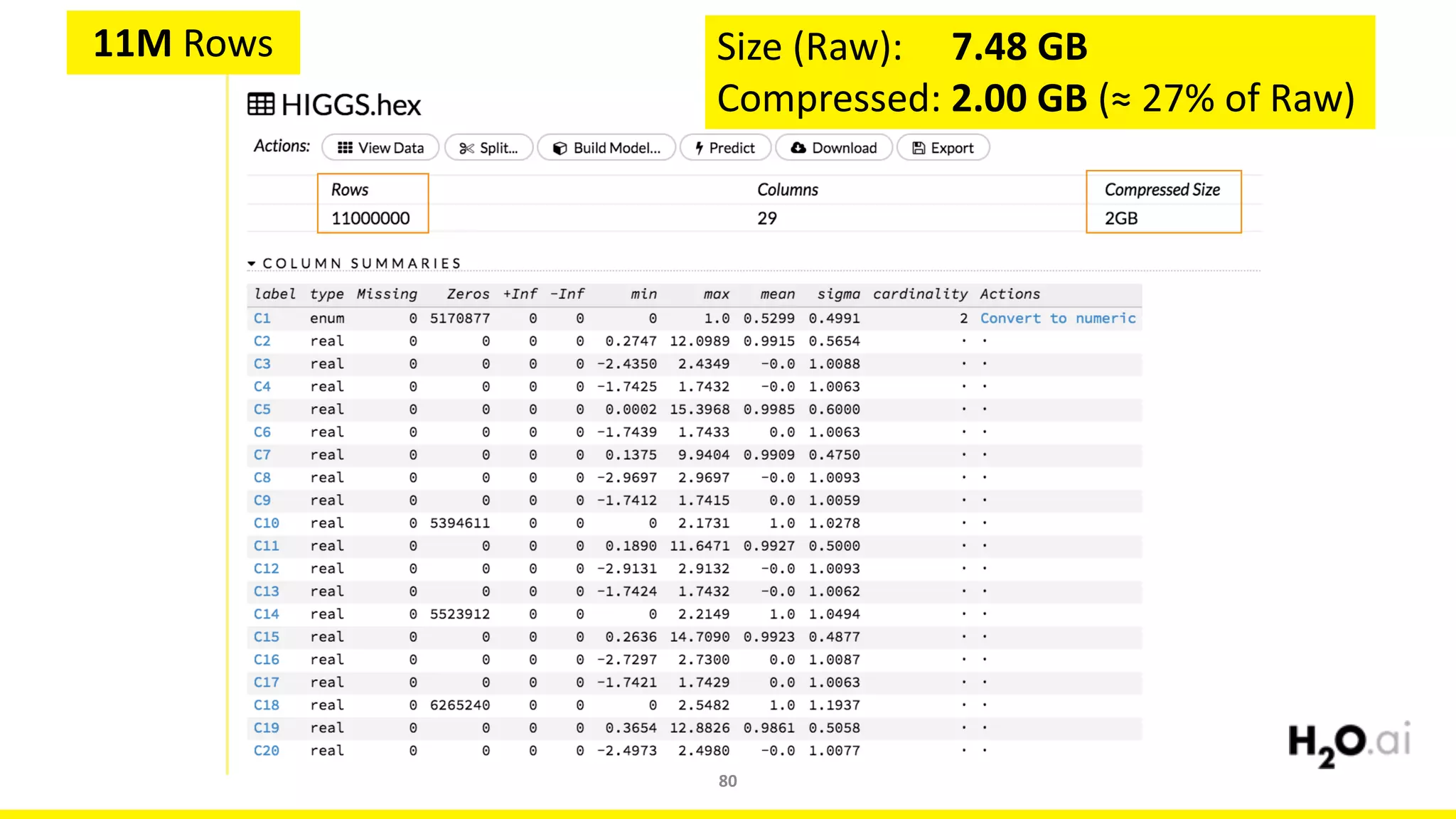Open column C1 link

point(262,318)
